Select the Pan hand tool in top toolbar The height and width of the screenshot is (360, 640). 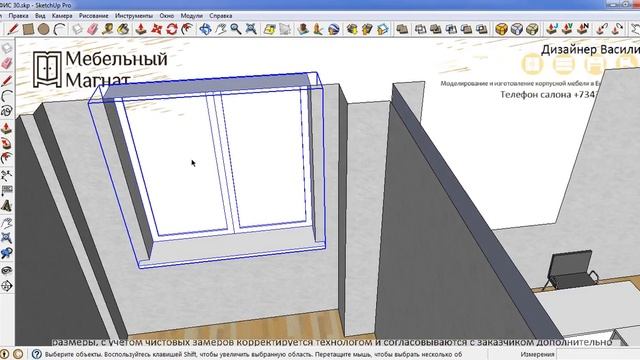click(x=221, y=29)
